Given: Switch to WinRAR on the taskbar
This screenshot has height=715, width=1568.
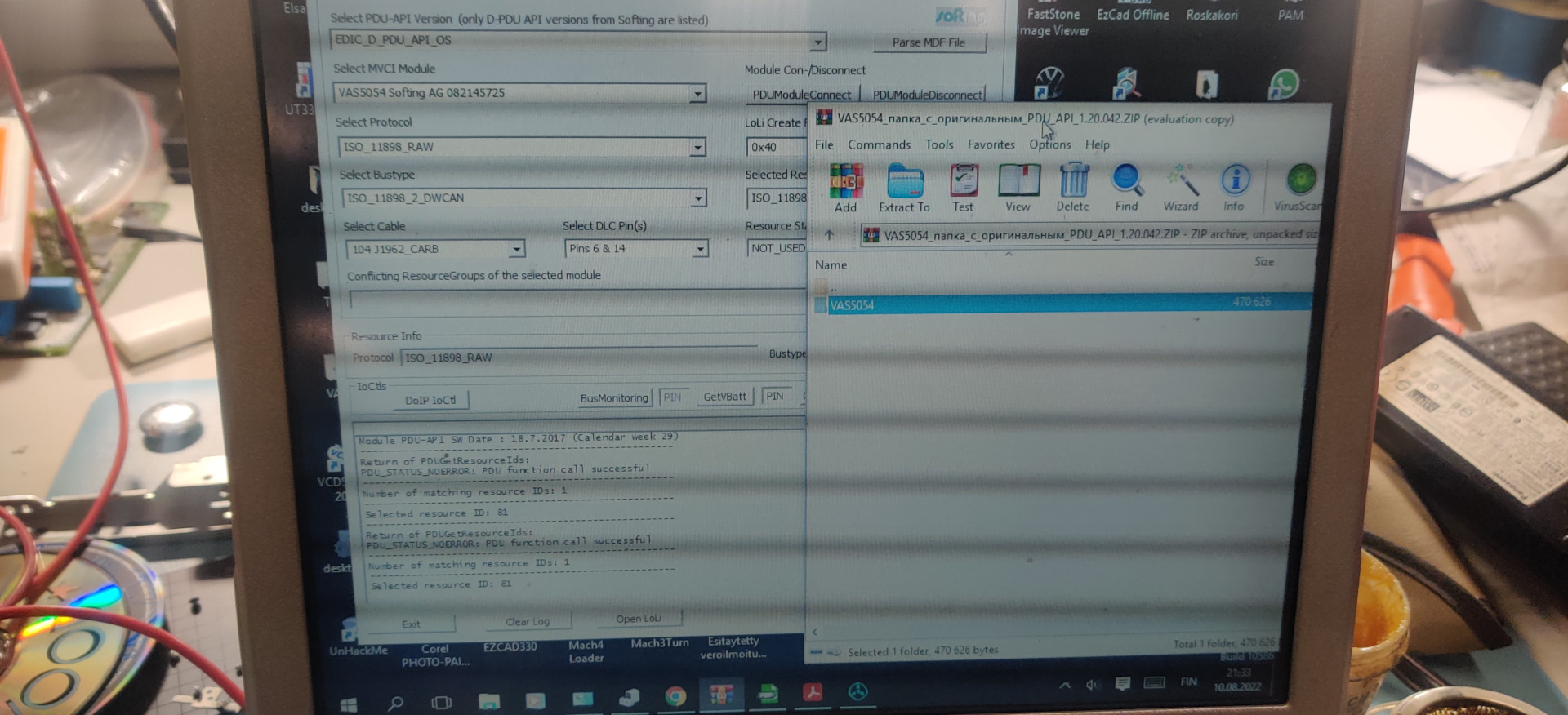Looking at the screenshot, I should tap(721, 695).
